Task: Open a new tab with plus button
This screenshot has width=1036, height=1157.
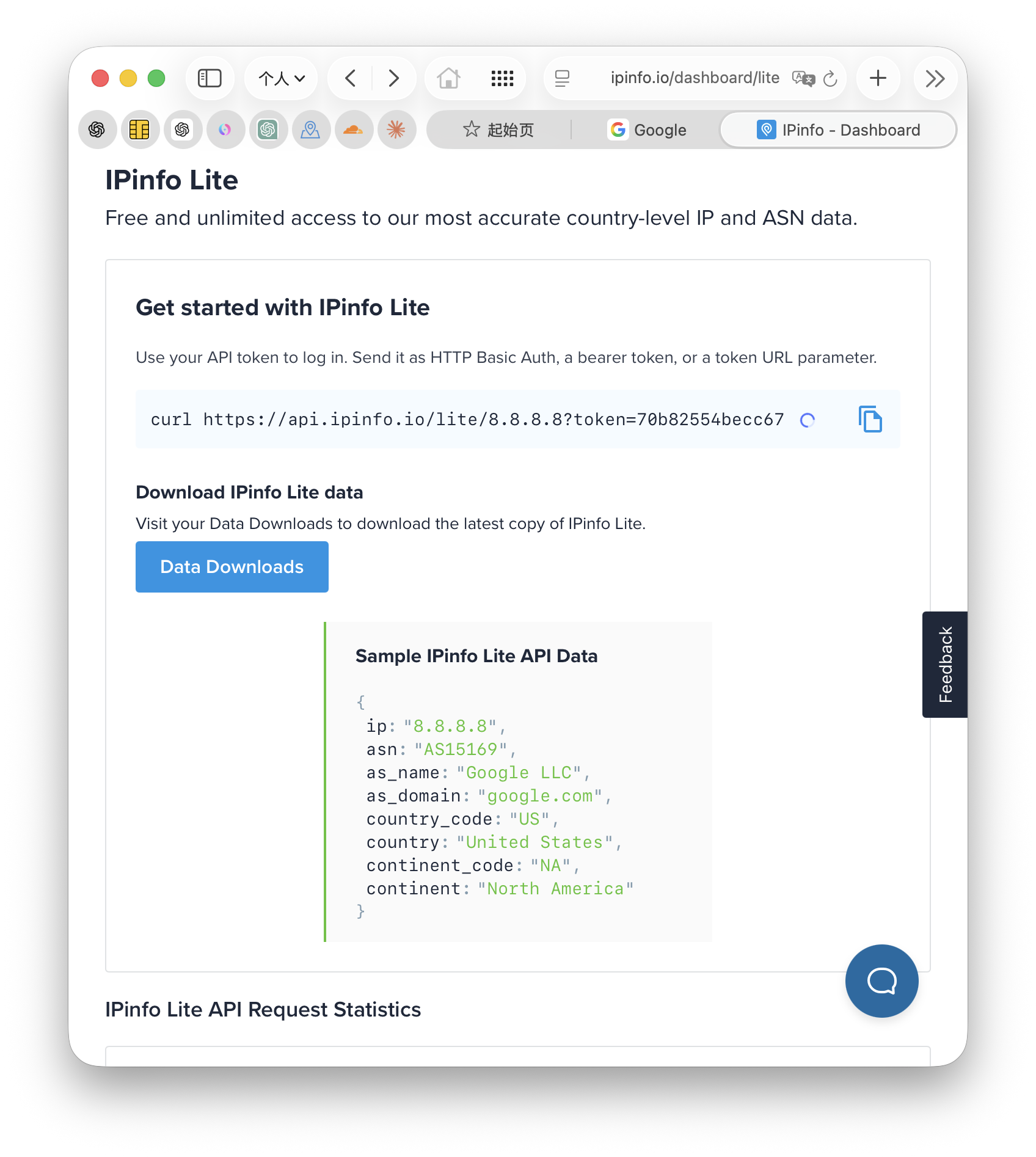Action: pos(878,78)
